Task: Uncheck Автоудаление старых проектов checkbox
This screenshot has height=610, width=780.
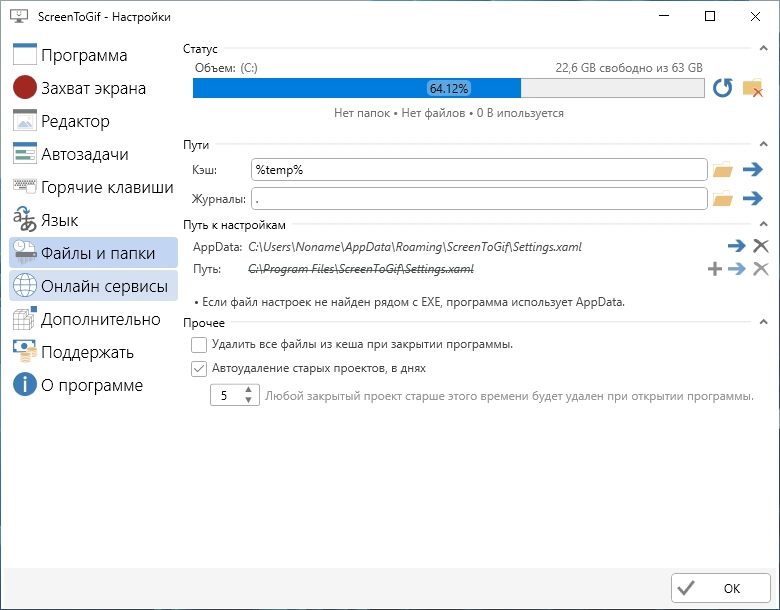Action: coord(199,369)
